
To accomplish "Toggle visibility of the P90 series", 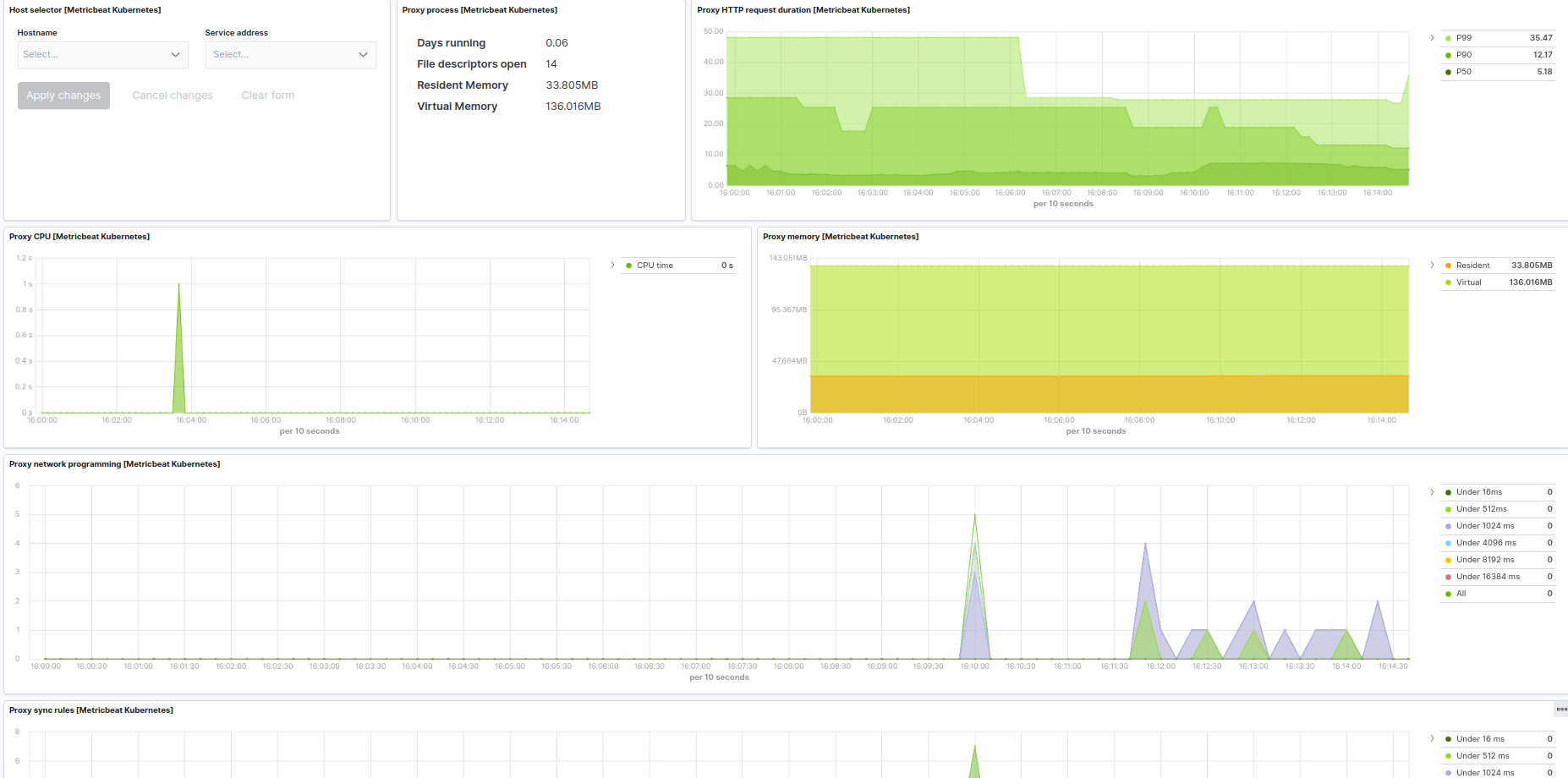I will tap(1449, 55).
